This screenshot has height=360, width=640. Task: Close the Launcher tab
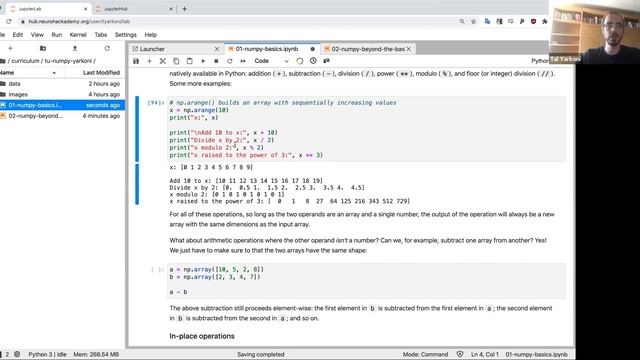217,49
